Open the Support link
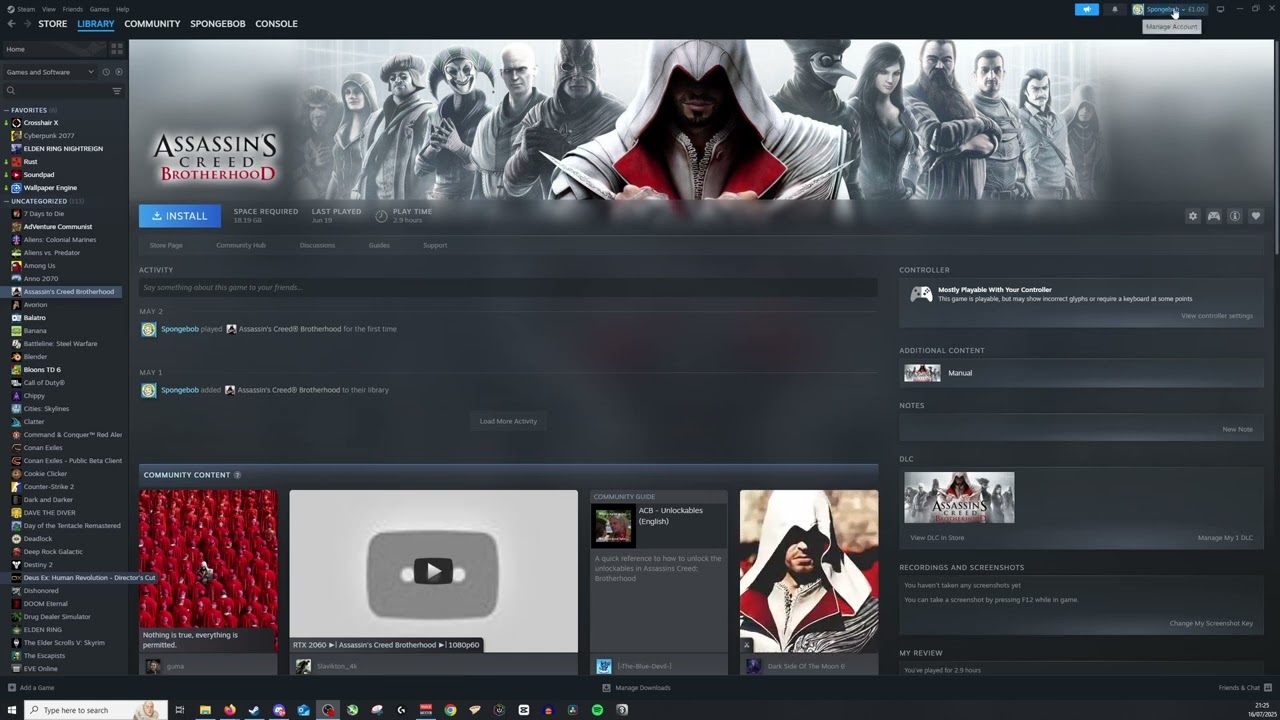The image size is (1280, 720). 435,245
